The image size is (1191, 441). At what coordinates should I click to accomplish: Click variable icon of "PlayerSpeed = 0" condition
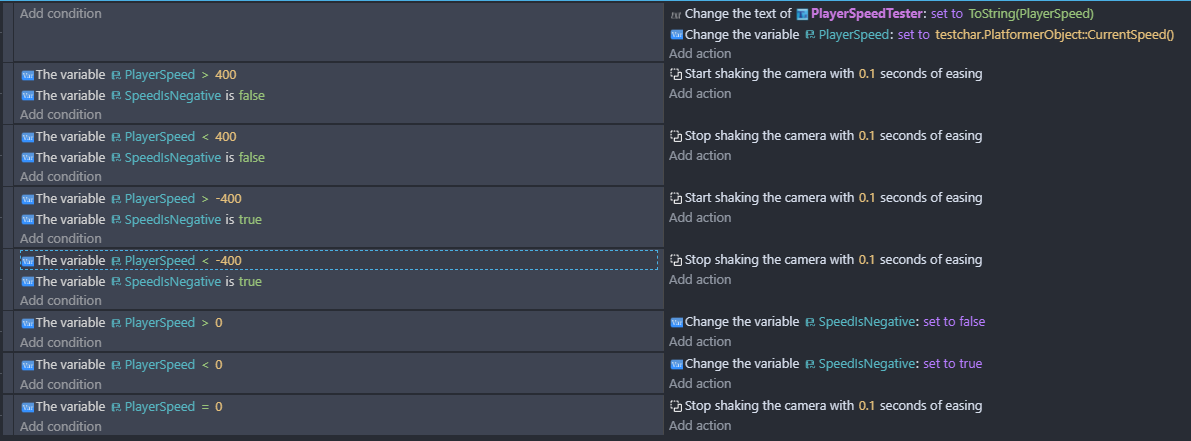27,407
